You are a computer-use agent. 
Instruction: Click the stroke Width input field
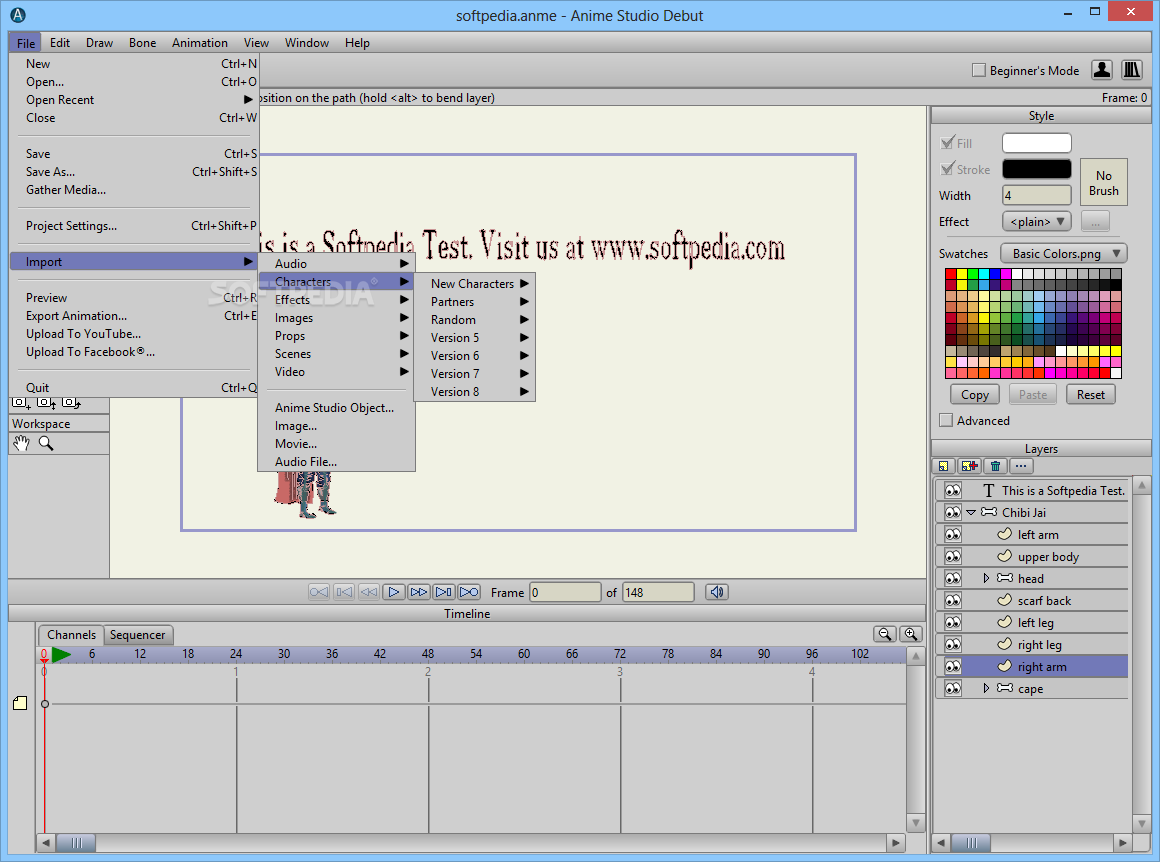click(x=1036, y=195)
